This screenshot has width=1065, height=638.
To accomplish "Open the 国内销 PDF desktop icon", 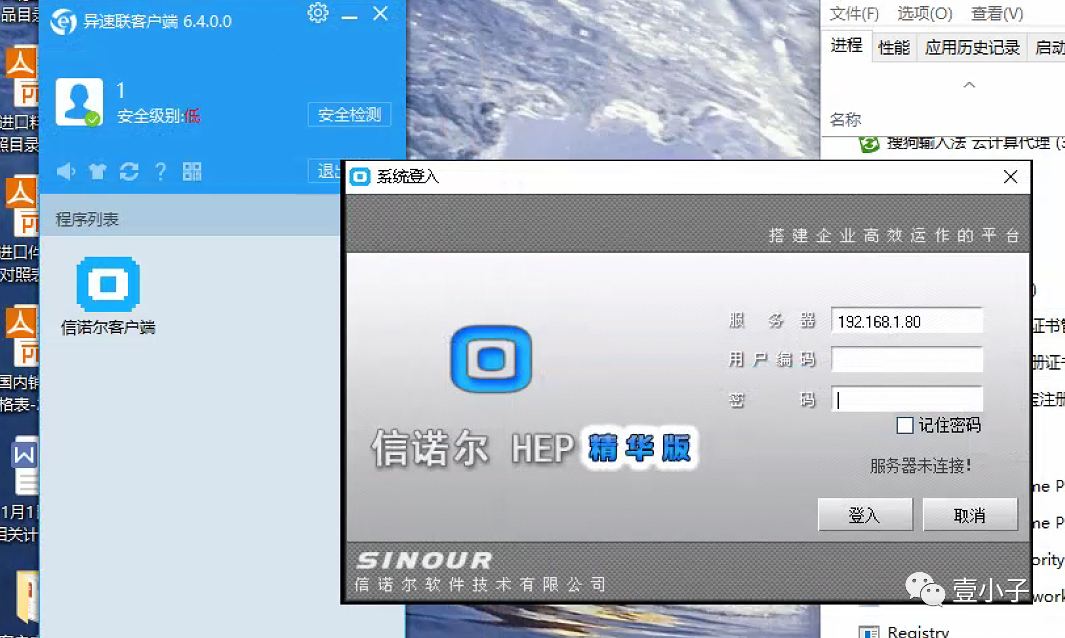I will pyautogui.click(x=20, y=336).
